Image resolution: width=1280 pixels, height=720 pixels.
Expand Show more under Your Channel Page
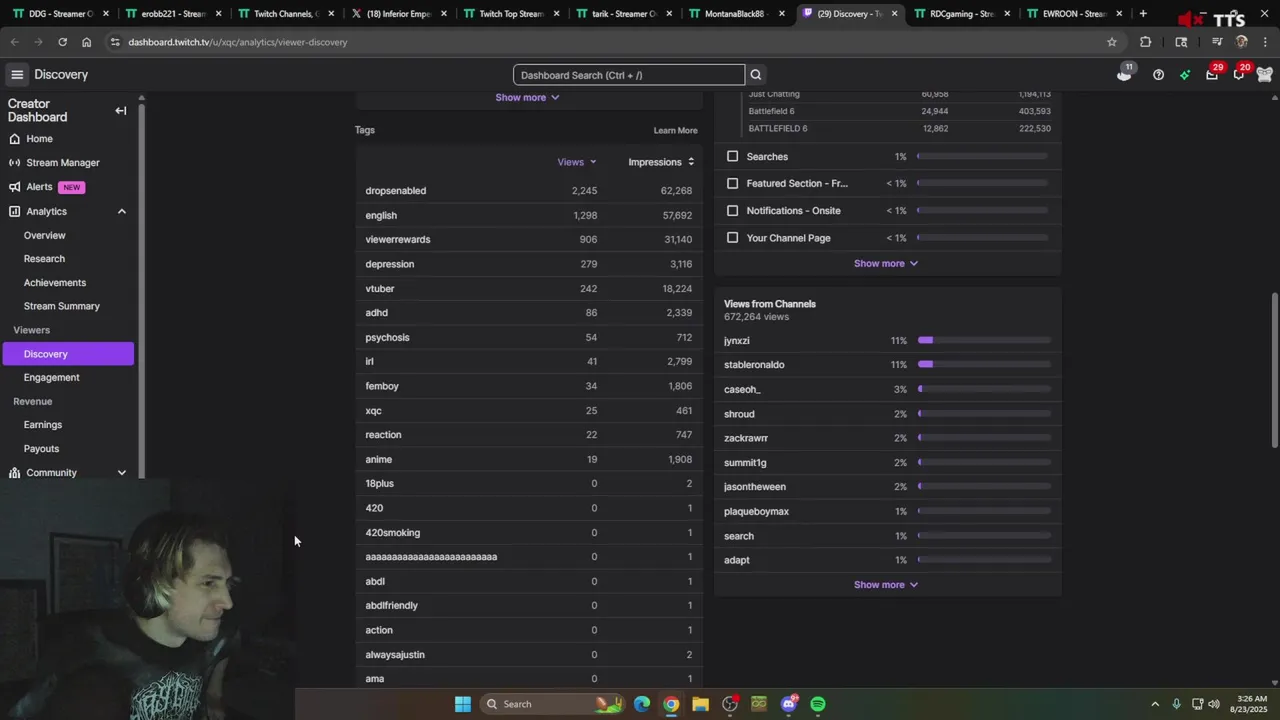click(x=886, y=264)
